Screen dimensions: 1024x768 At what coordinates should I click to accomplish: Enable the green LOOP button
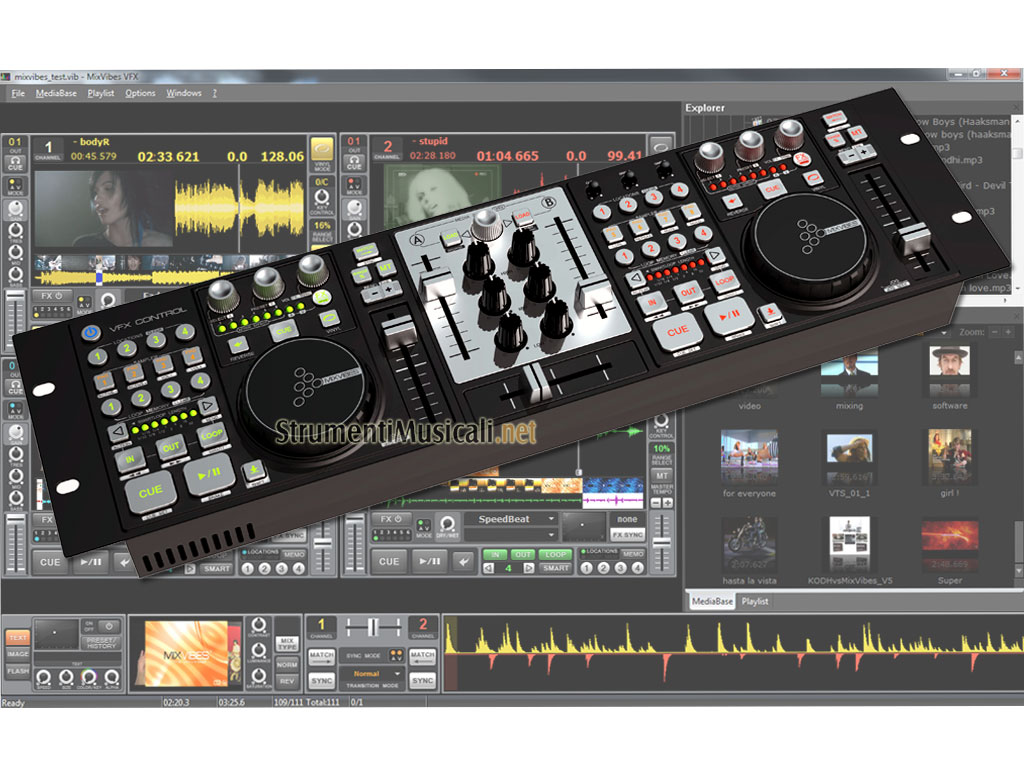coord(555,554)
